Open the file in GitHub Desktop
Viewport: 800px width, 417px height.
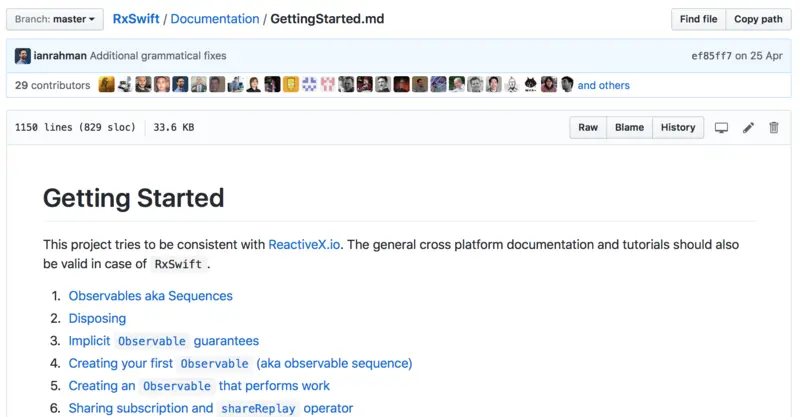[x=721, y=128]
